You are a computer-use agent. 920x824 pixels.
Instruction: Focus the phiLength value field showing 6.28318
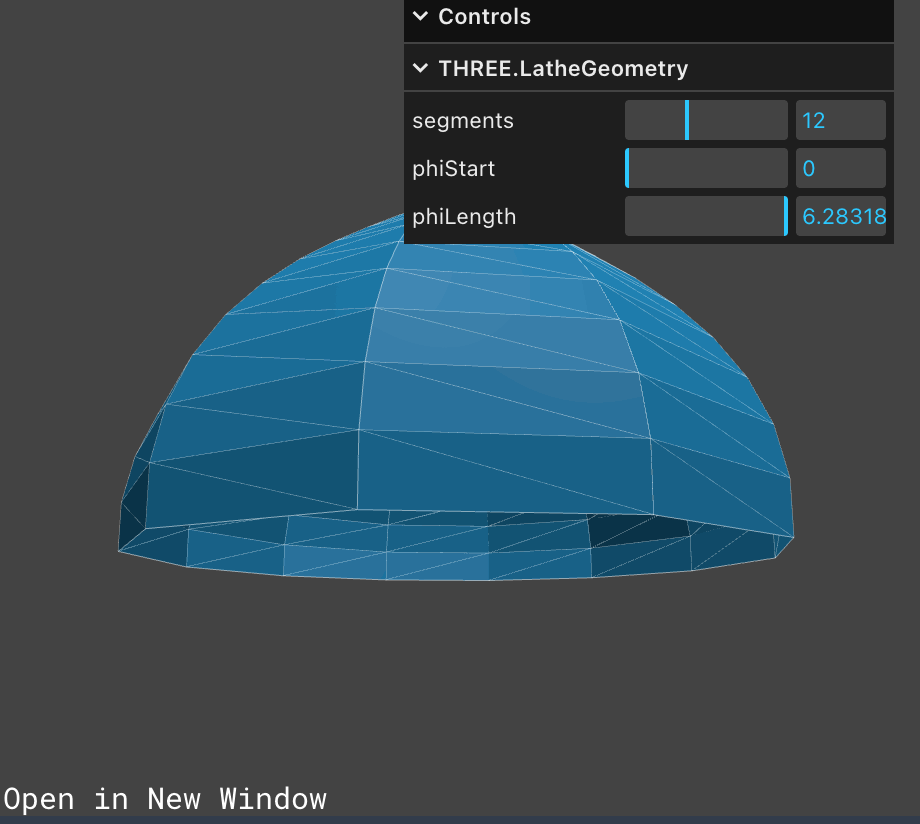[840, 216]
